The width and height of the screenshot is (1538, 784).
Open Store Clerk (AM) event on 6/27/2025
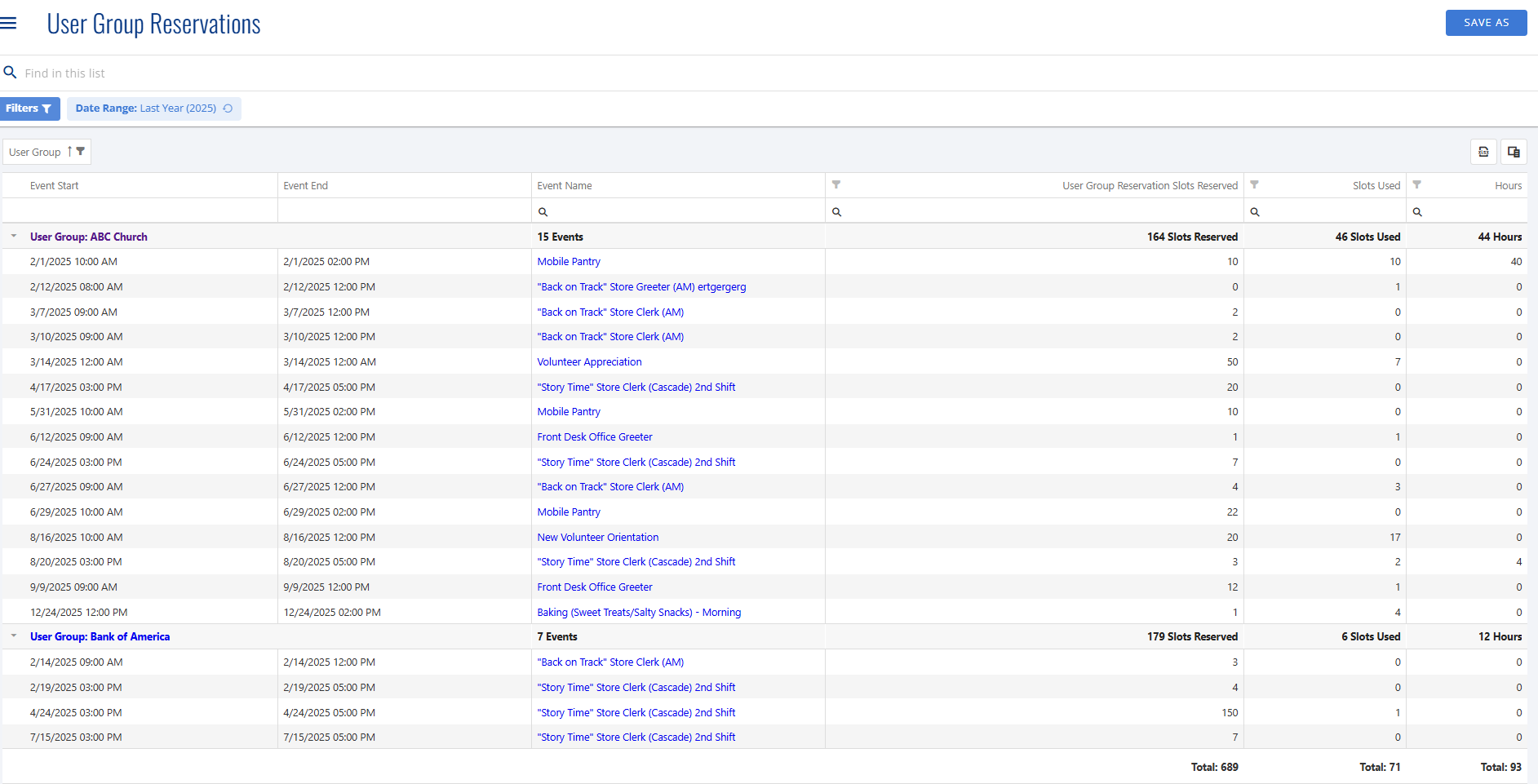tap(610, 487)
